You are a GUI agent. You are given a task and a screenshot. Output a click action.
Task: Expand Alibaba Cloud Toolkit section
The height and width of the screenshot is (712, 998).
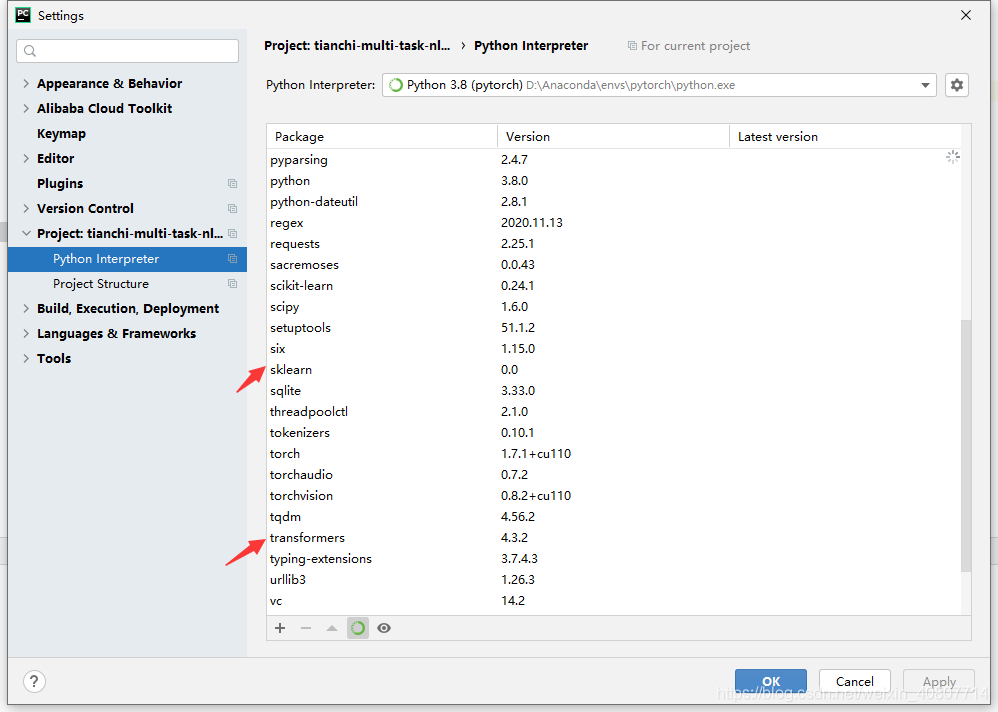pos(25,108)
